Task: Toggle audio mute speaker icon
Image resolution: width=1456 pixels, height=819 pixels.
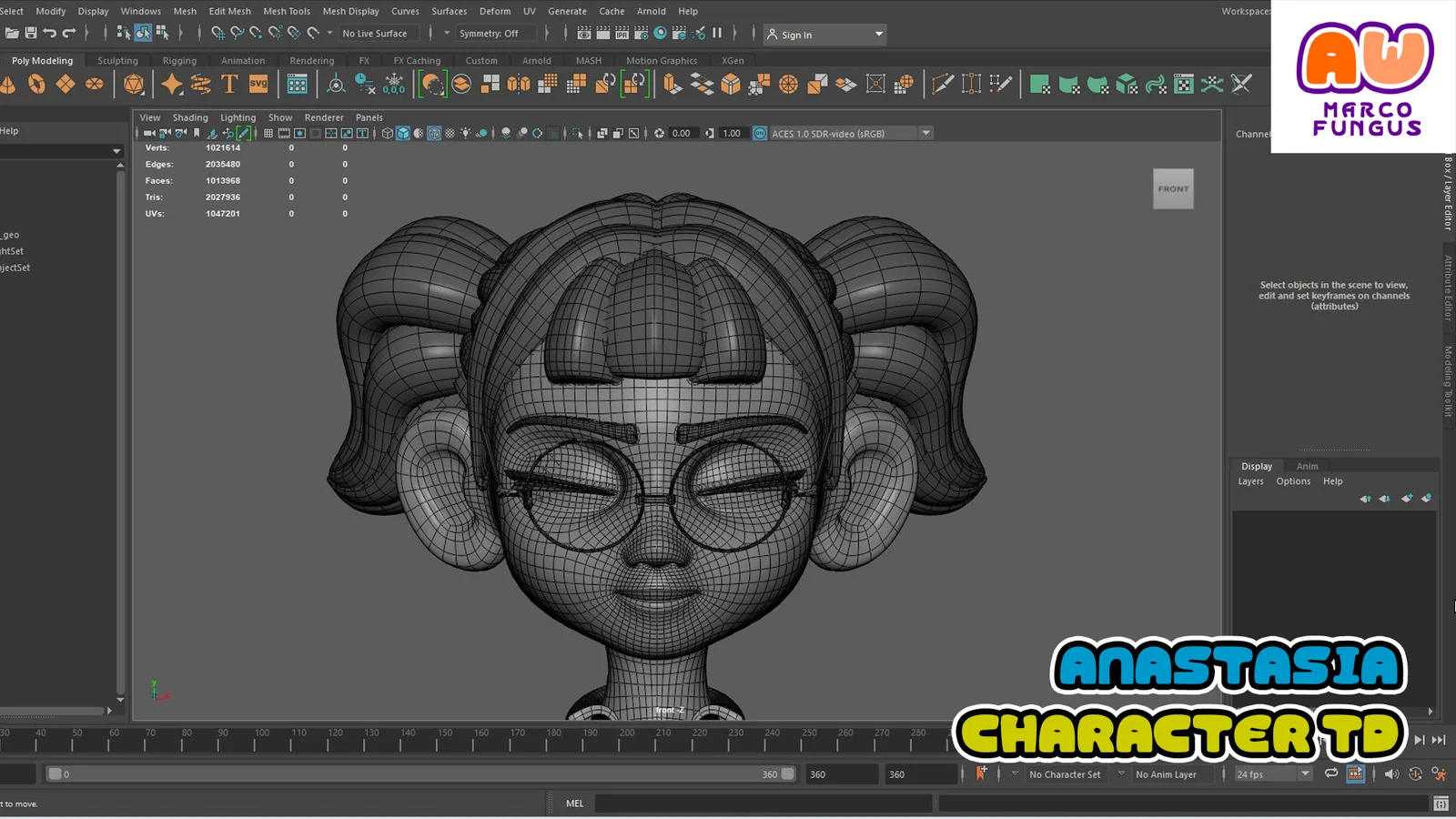Action: click(x=1391, y=773)
